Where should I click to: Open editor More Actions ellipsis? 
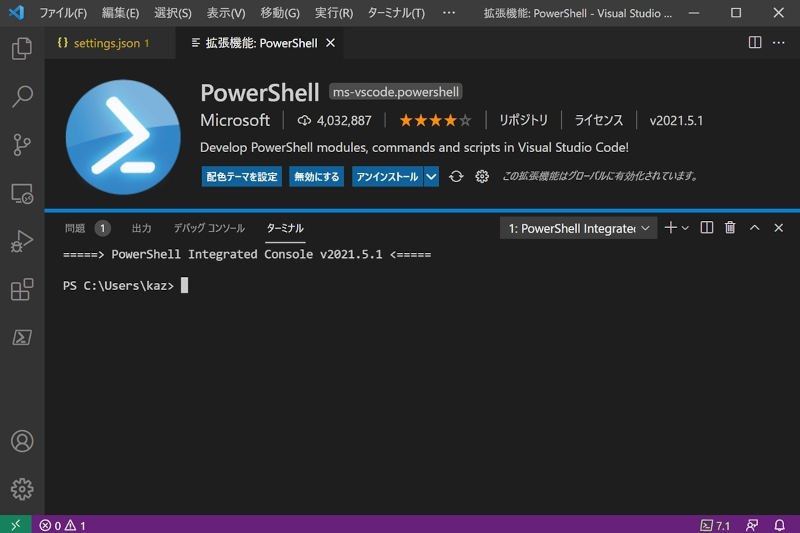point(779,42)
